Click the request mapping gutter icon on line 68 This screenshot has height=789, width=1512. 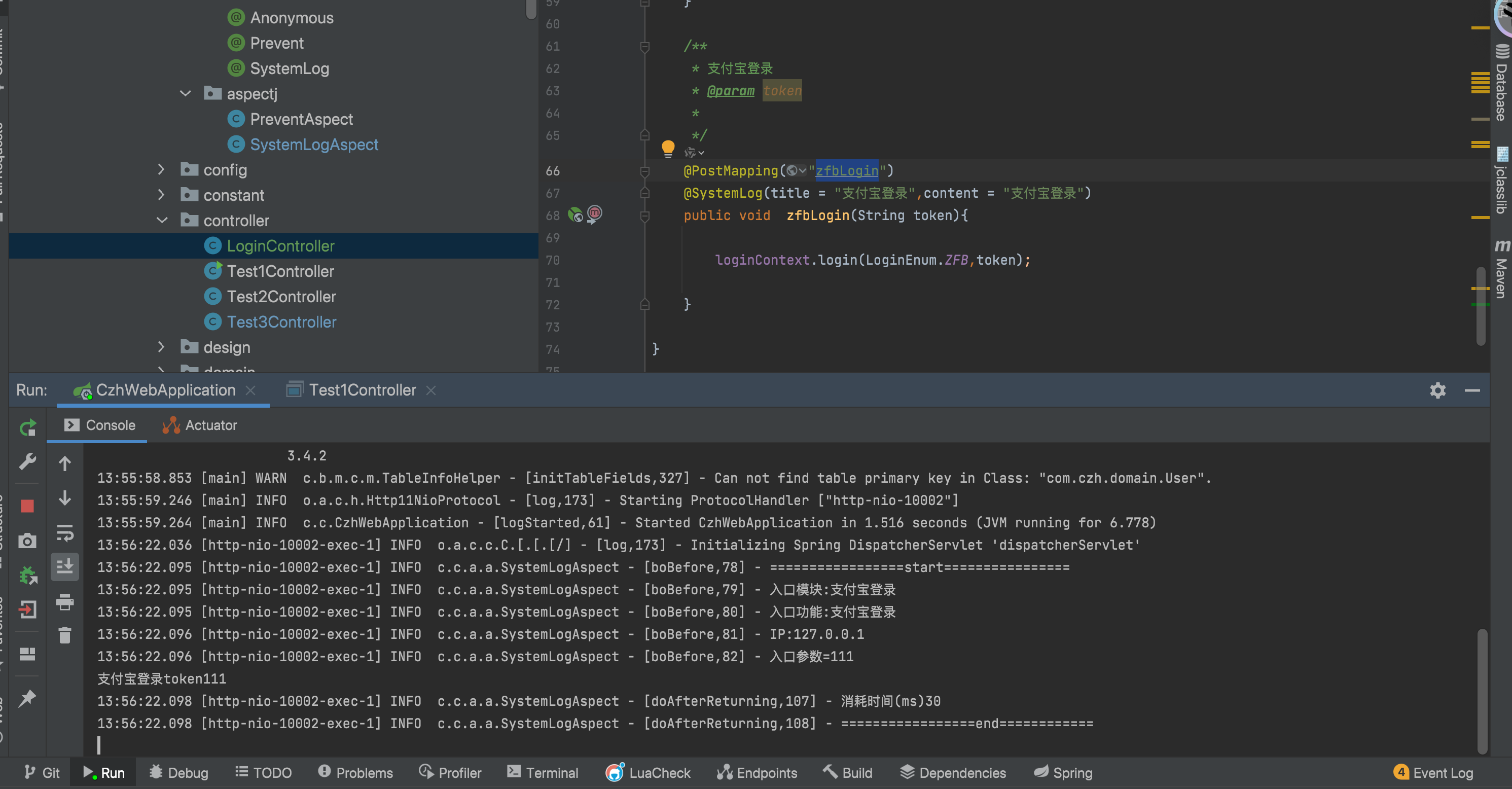(595, 213)
